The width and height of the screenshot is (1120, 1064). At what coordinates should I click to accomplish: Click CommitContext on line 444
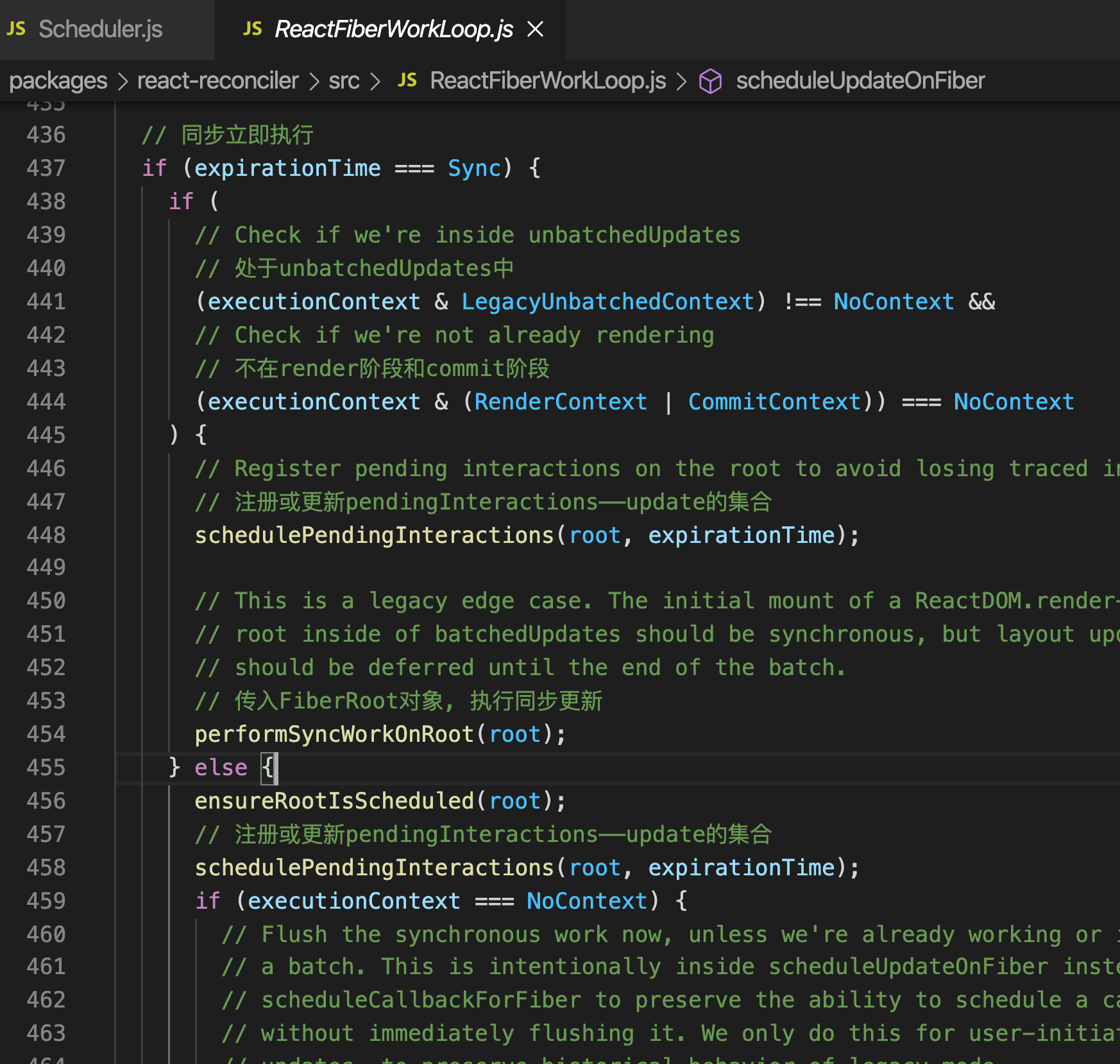coord(774,402)
